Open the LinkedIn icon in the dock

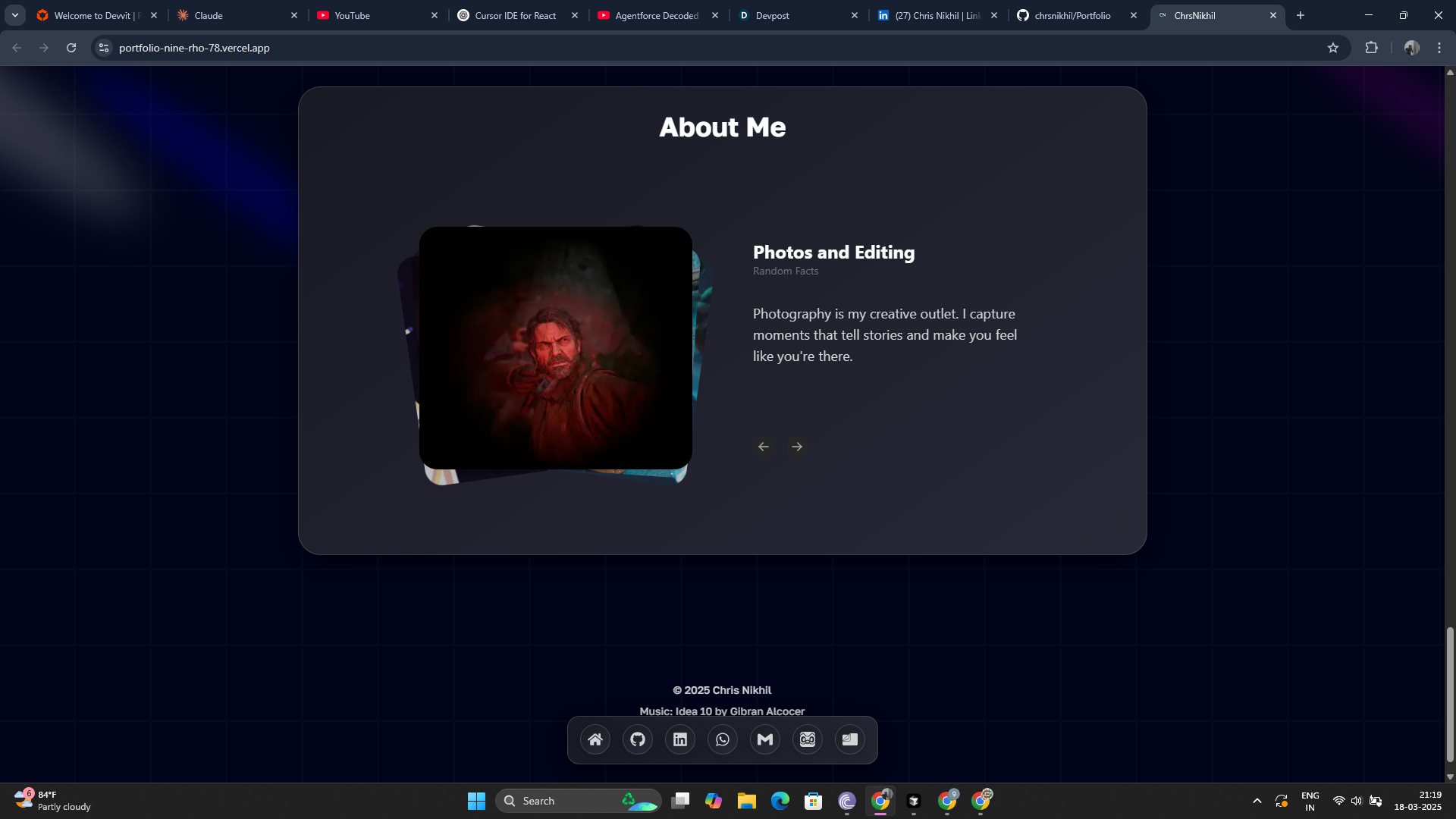point(680,739)
